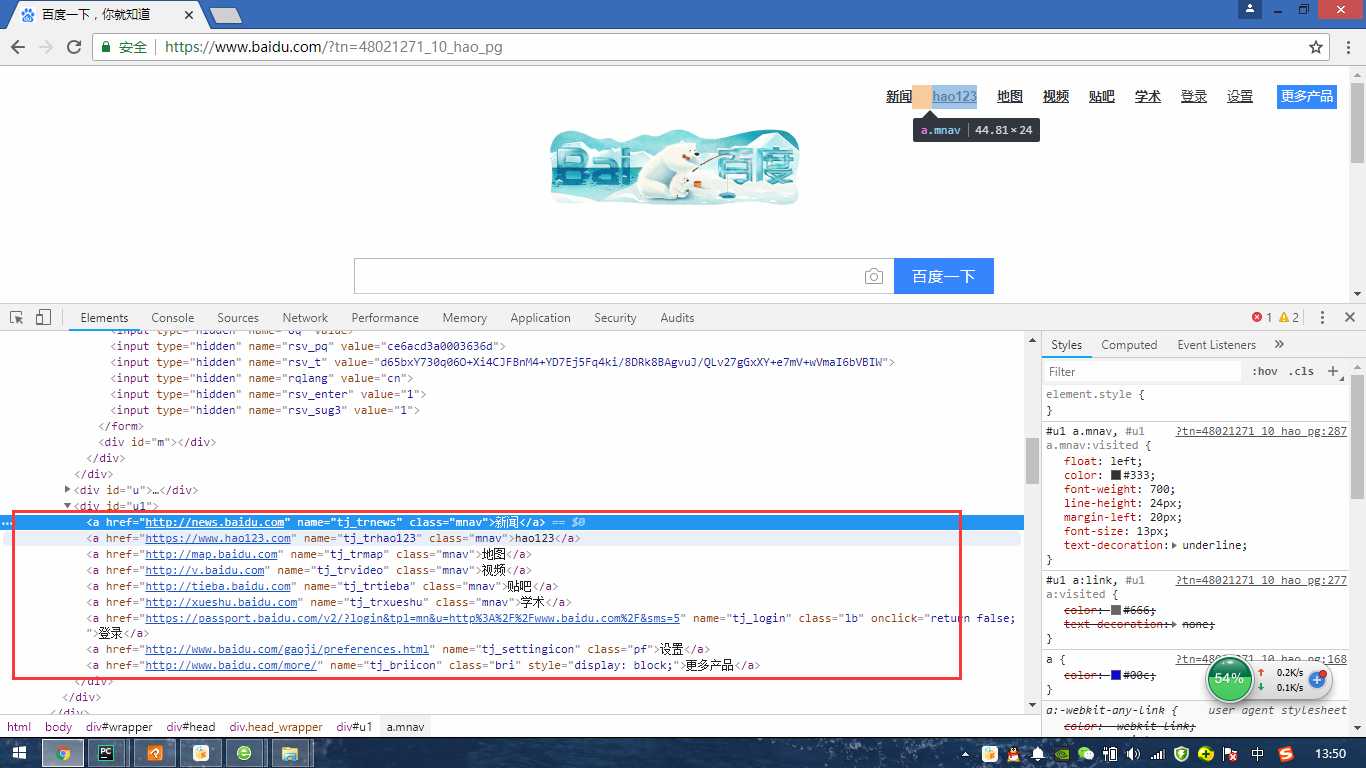Open the green 360 browser taskbar icon

pyautogui.click(x=244, y=753)
